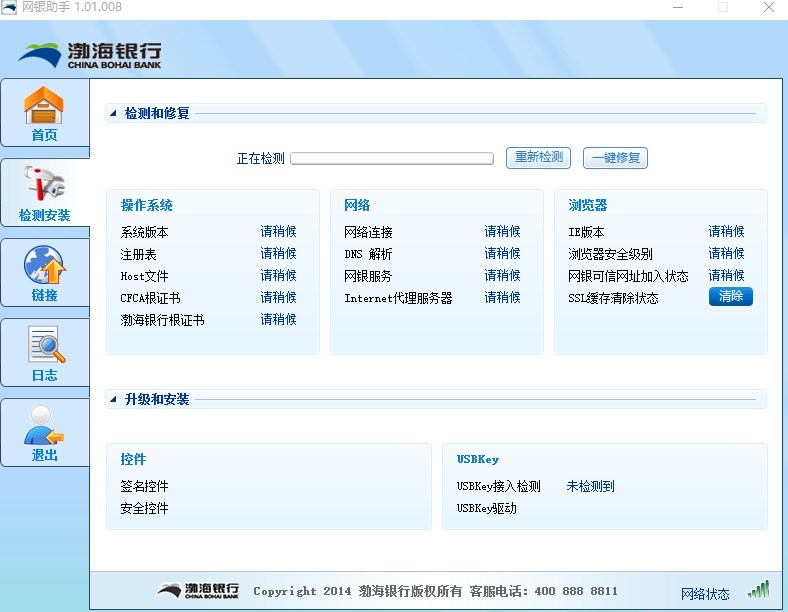Click USBKey接入检测 status 未检测到
788x612 pixels.
coord(590,487)
